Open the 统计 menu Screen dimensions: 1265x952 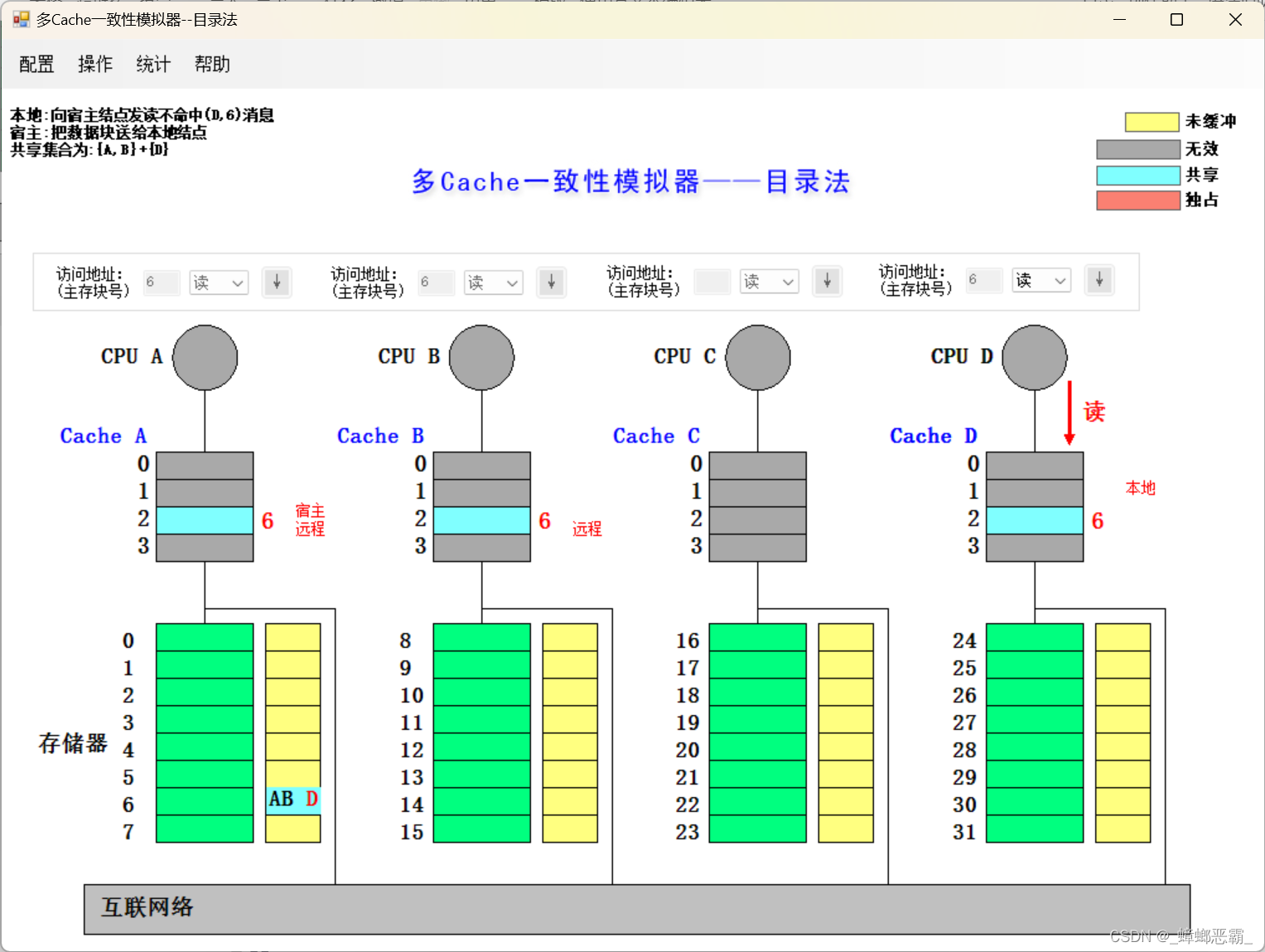pyautogui.click(x=153, y=64)
